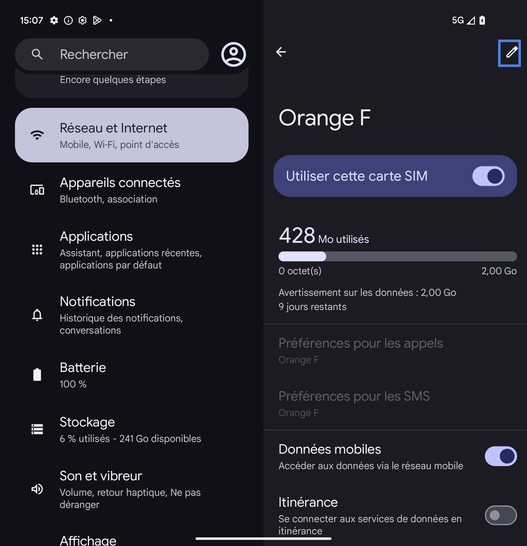Tap the bell icon next to Notifications
The image size is (527, 546).
pyautogui.click(x=37, y=315)
